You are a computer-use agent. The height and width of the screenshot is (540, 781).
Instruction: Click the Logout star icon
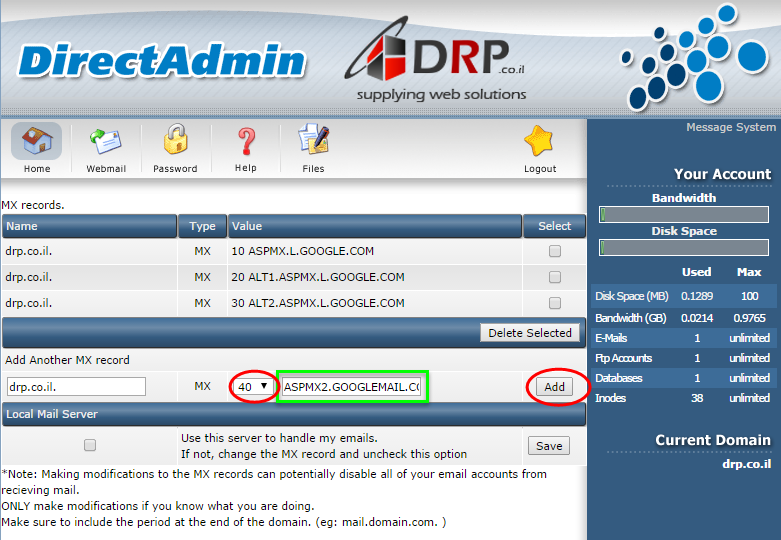[x=540, y=142]
